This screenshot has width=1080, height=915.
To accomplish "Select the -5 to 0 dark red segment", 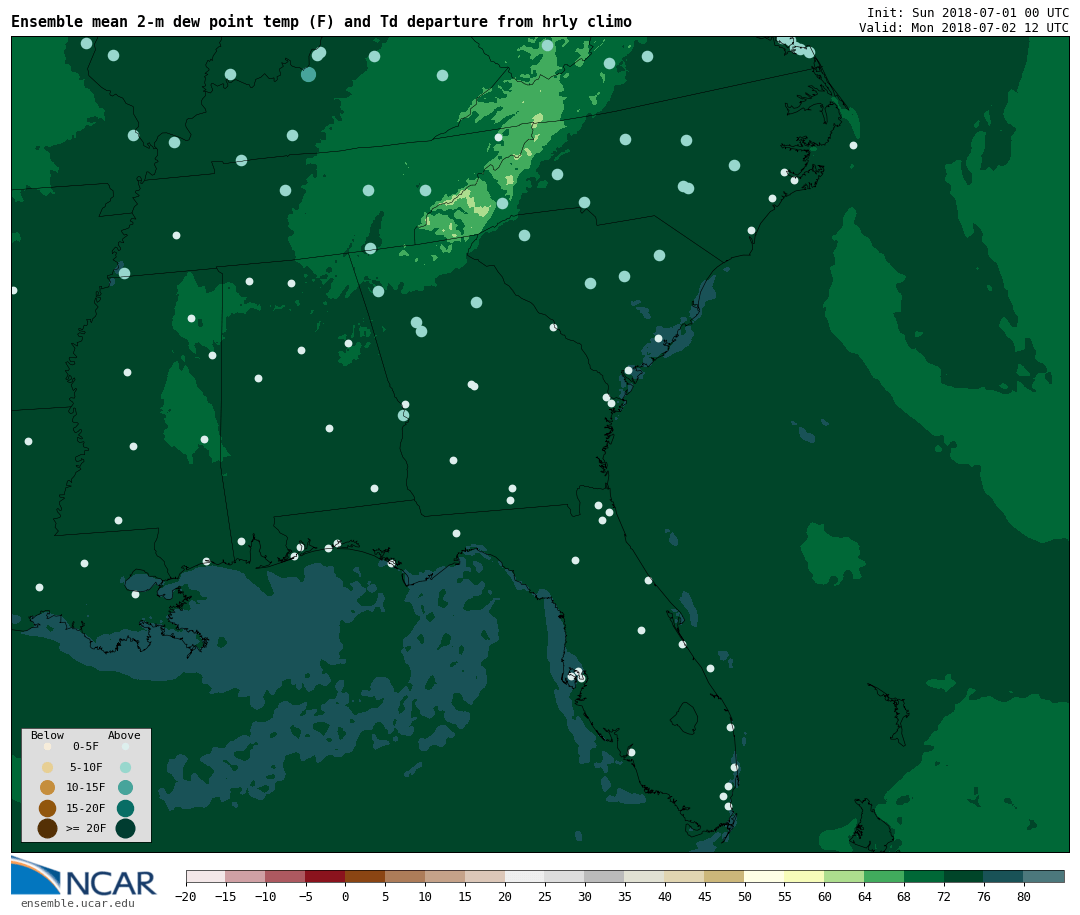I will pyautogui.click(x=326, y=876).
